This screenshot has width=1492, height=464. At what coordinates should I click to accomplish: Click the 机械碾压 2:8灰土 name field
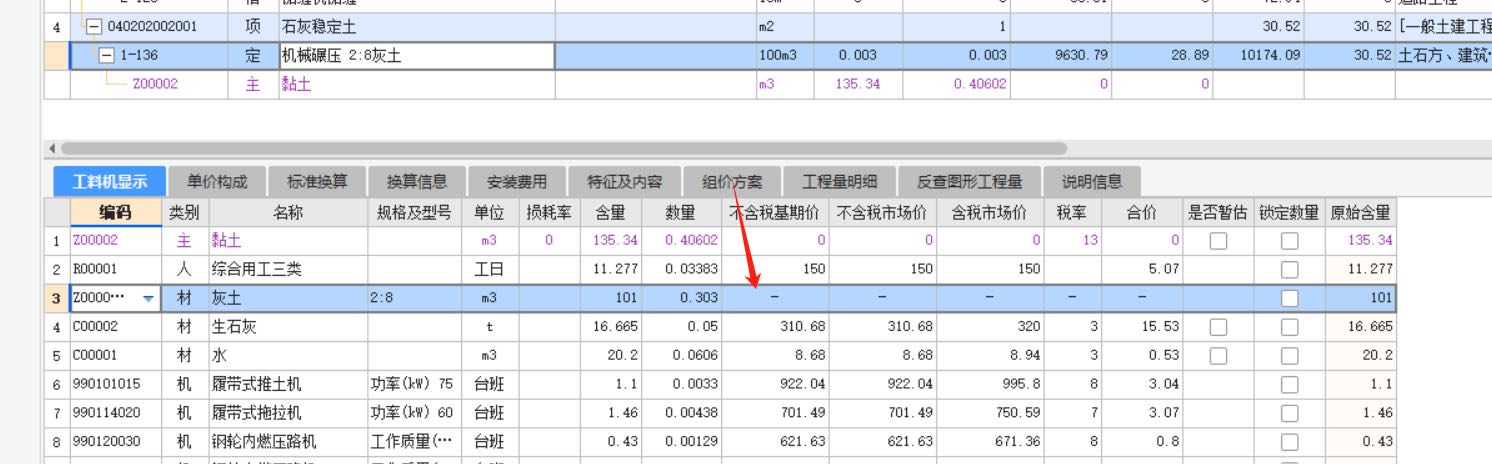pyautogui.click(x=416, y=56)
